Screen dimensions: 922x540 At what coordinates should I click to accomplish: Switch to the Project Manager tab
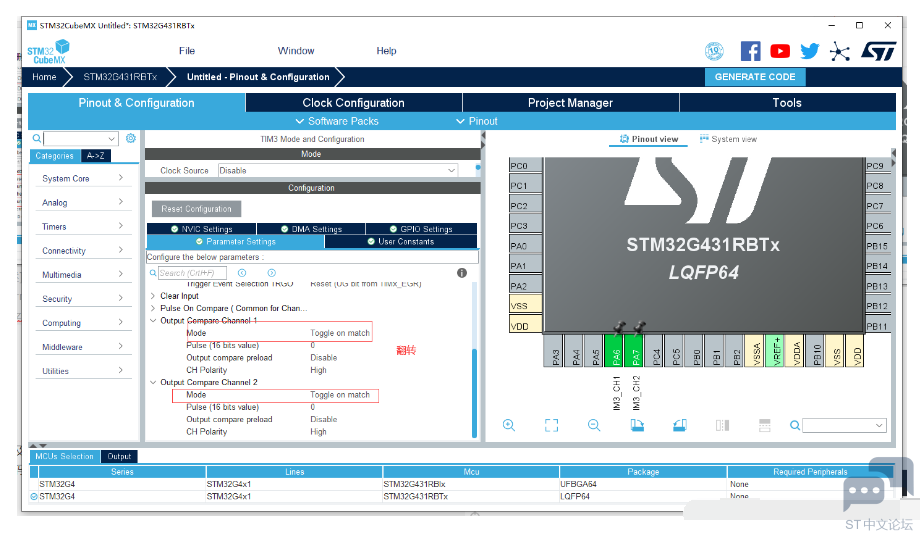[570, 103]
